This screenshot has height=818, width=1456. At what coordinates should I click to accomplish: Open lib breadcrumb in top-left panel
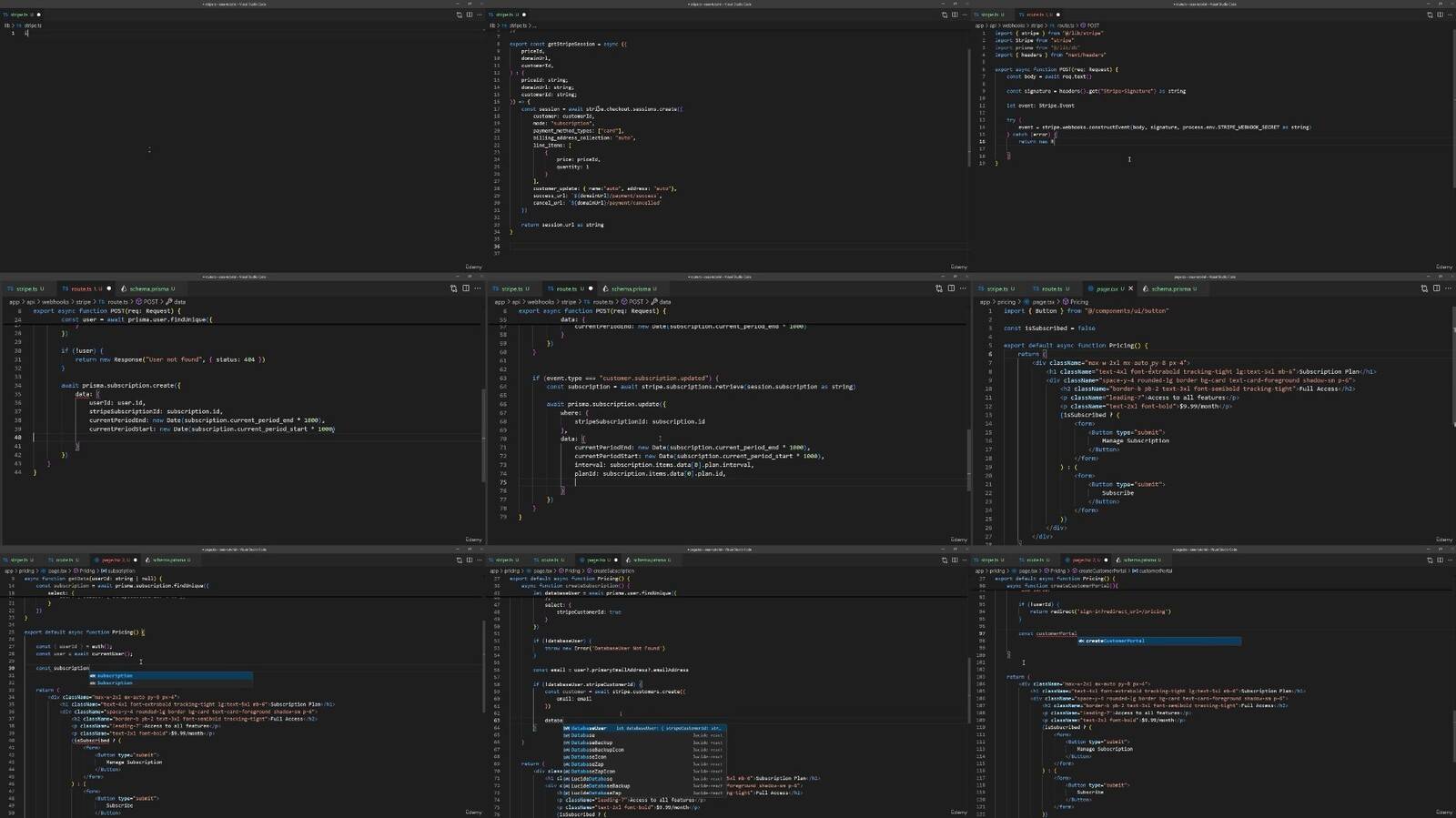[8, 25]
